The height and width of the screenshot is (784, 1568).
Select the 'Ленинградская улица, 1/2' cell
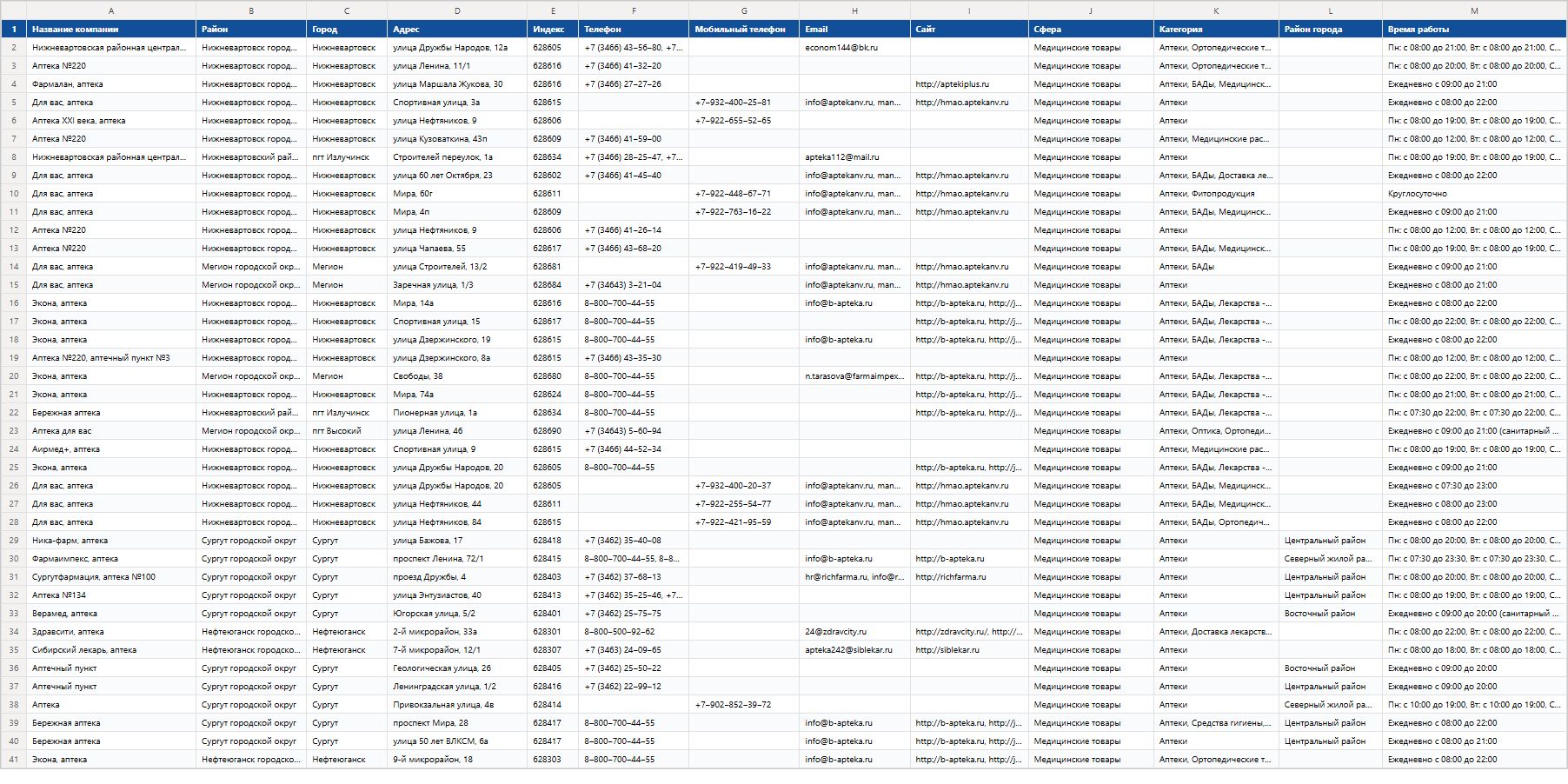coord(457,687)
